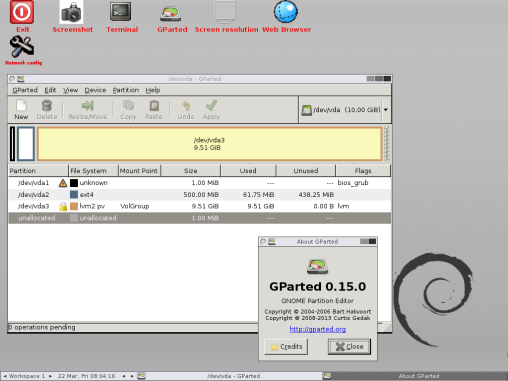Open the http://gparted.org link
This screenshot has width=508, height=381.
coord(317,329)
